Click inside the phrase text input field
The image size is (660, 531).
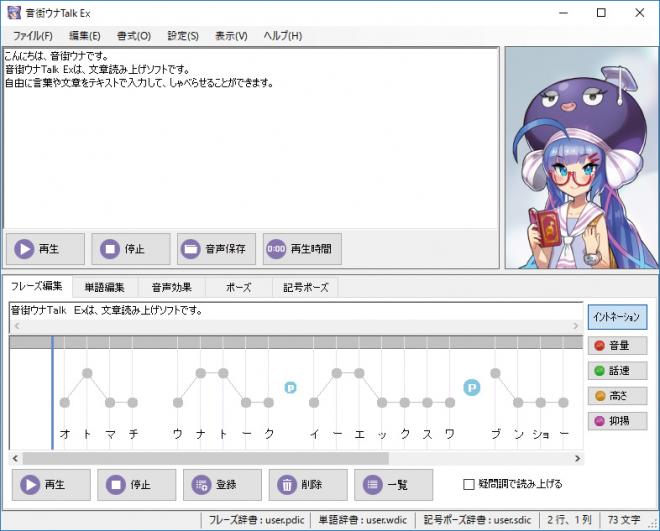[296, 311]
